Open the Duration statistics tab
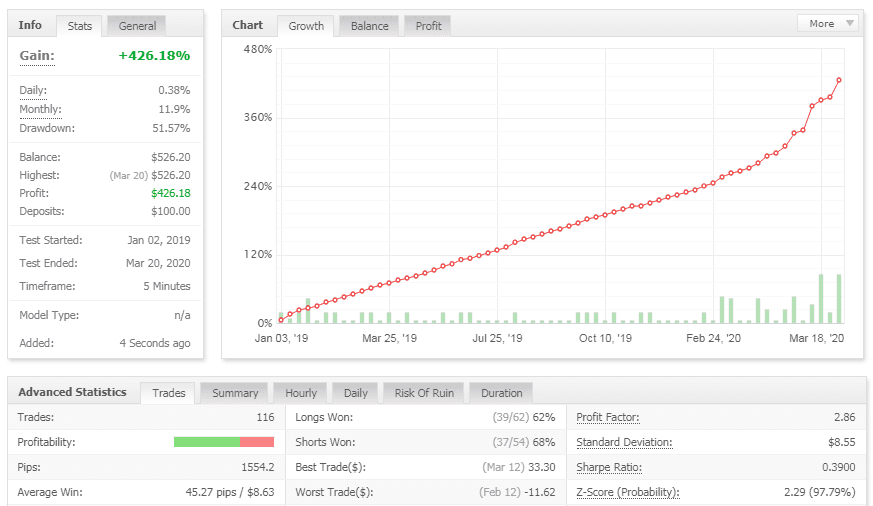Screen dimensions: 873x506 point(501,393)
